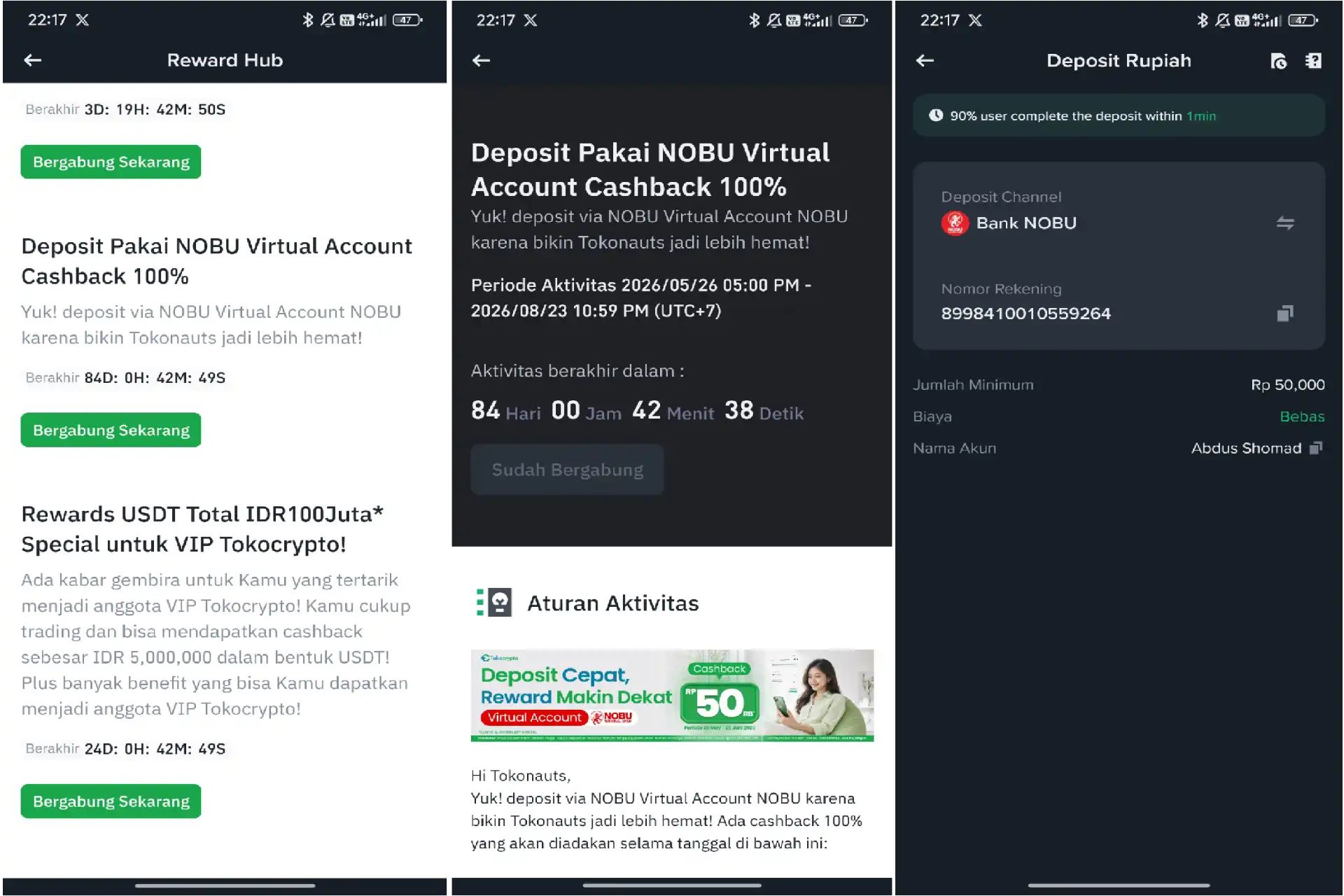1344x896 pixels.
Task: Open deposit history clock icon
Action: (1278, 61)
